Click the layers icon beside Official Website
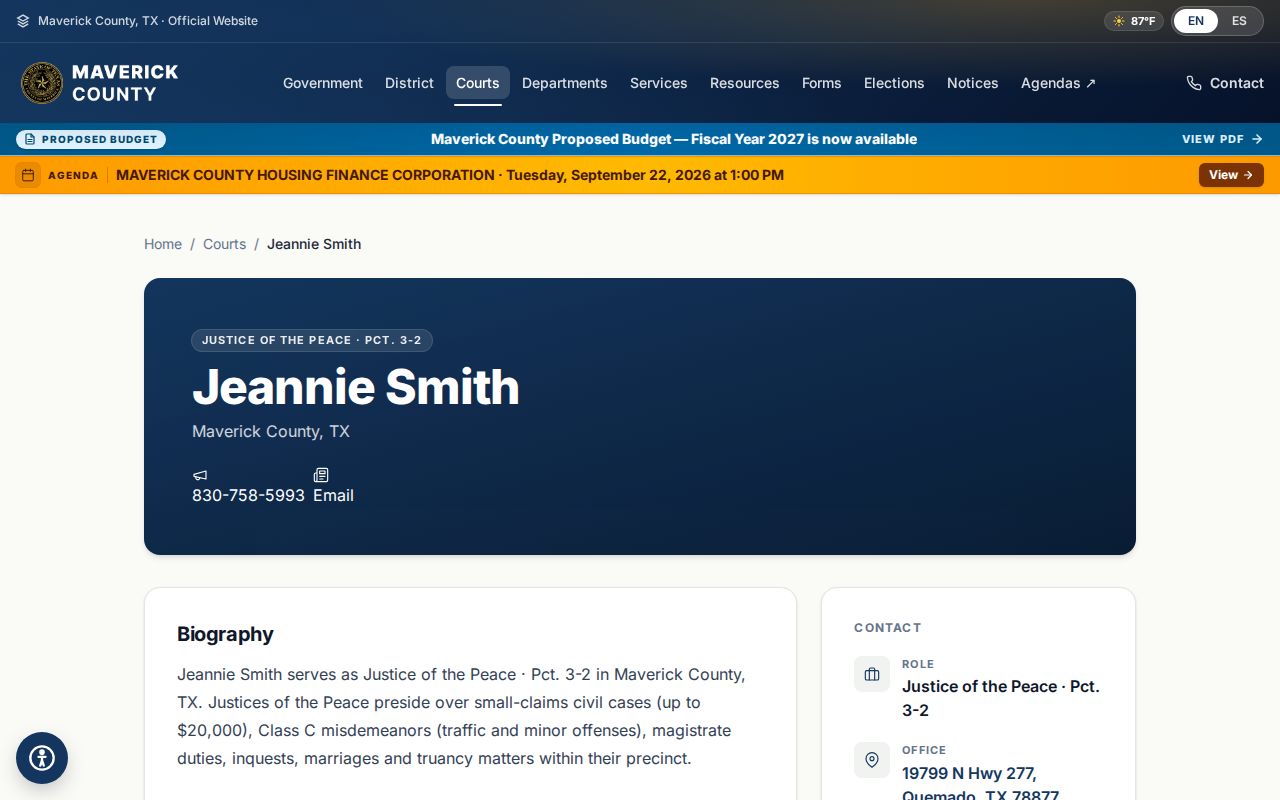The height and width of the screenshot is (800, 1280). coord(23,21)
